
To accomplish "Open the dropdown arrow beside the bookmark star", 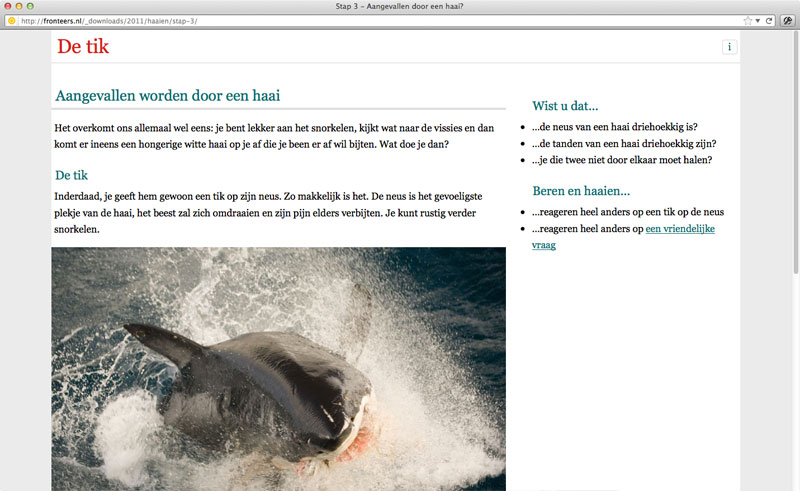I will tap(758, 20).
